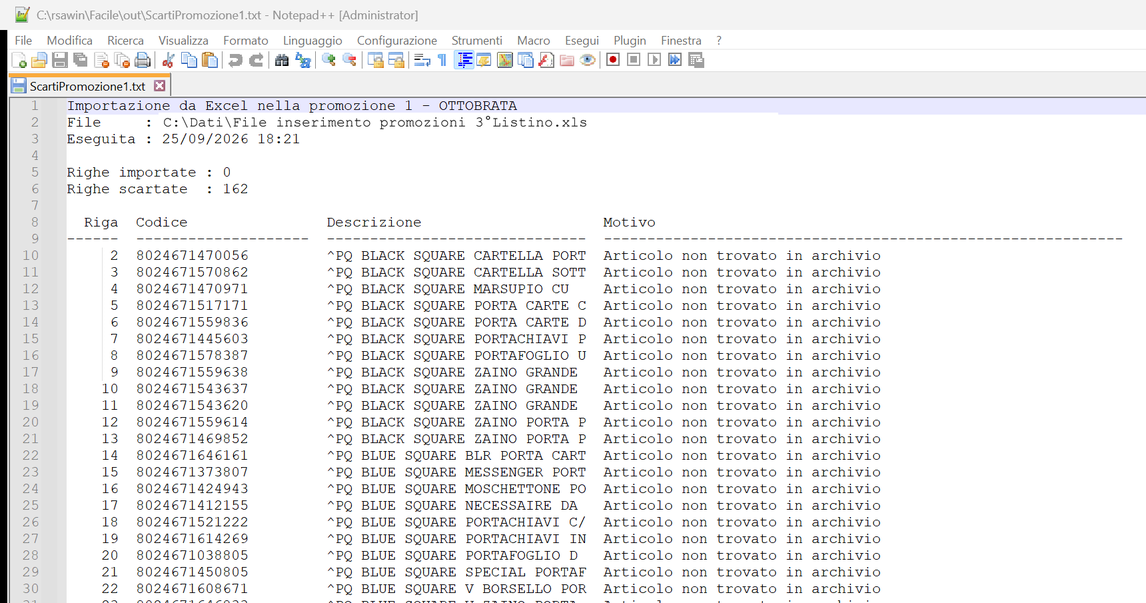The height and width of the screenshot is (603, 1146).
Task: Click line number 15 in the margin
Action: click(x=31, y=339)
